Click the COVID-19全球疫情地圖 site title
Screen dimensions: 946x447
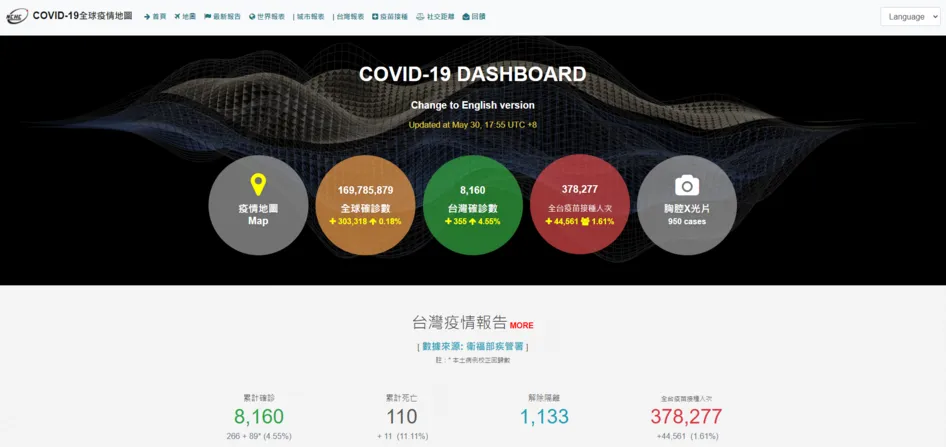click(82, 16)
